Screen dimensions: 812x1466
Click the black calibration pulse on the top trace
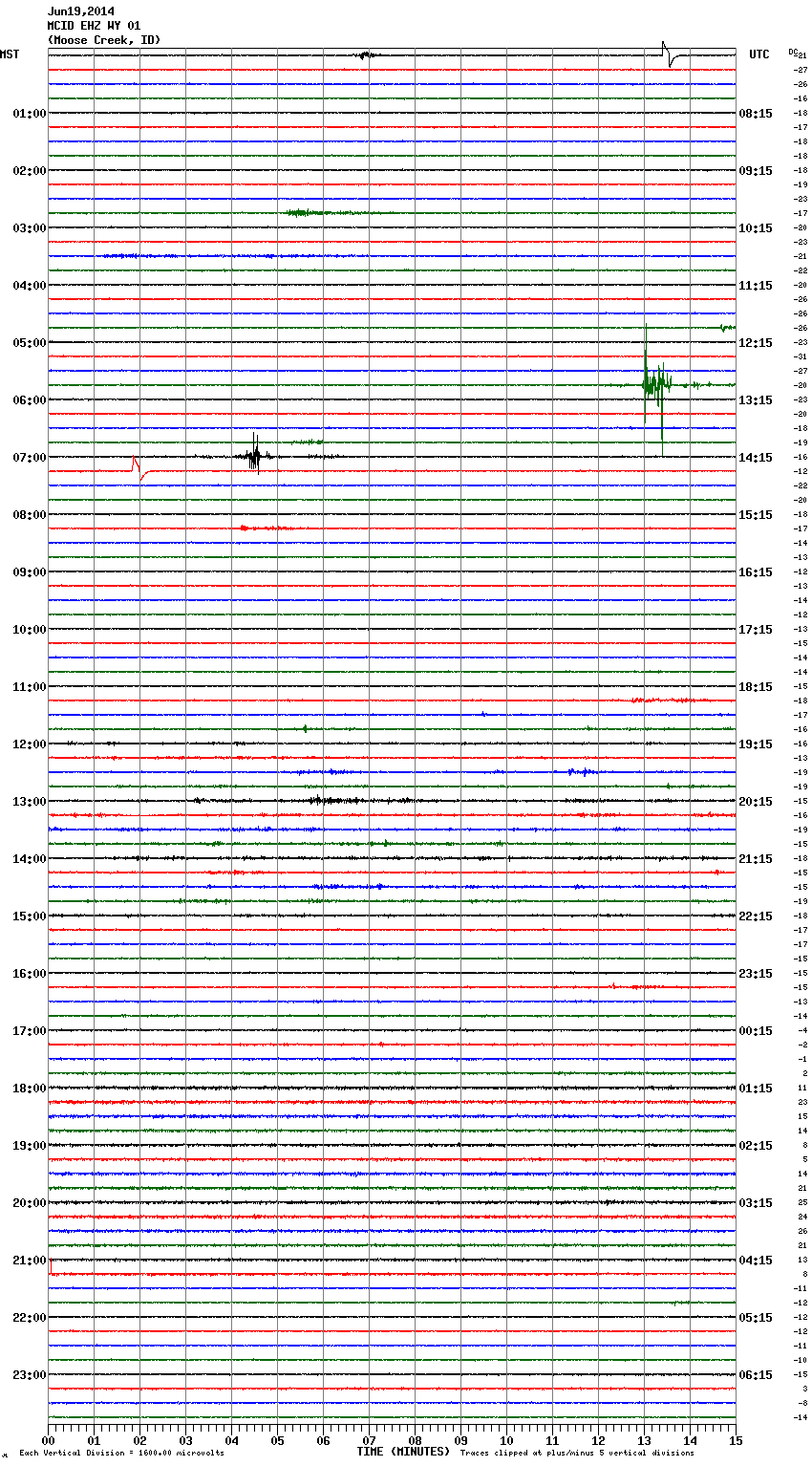671,54
